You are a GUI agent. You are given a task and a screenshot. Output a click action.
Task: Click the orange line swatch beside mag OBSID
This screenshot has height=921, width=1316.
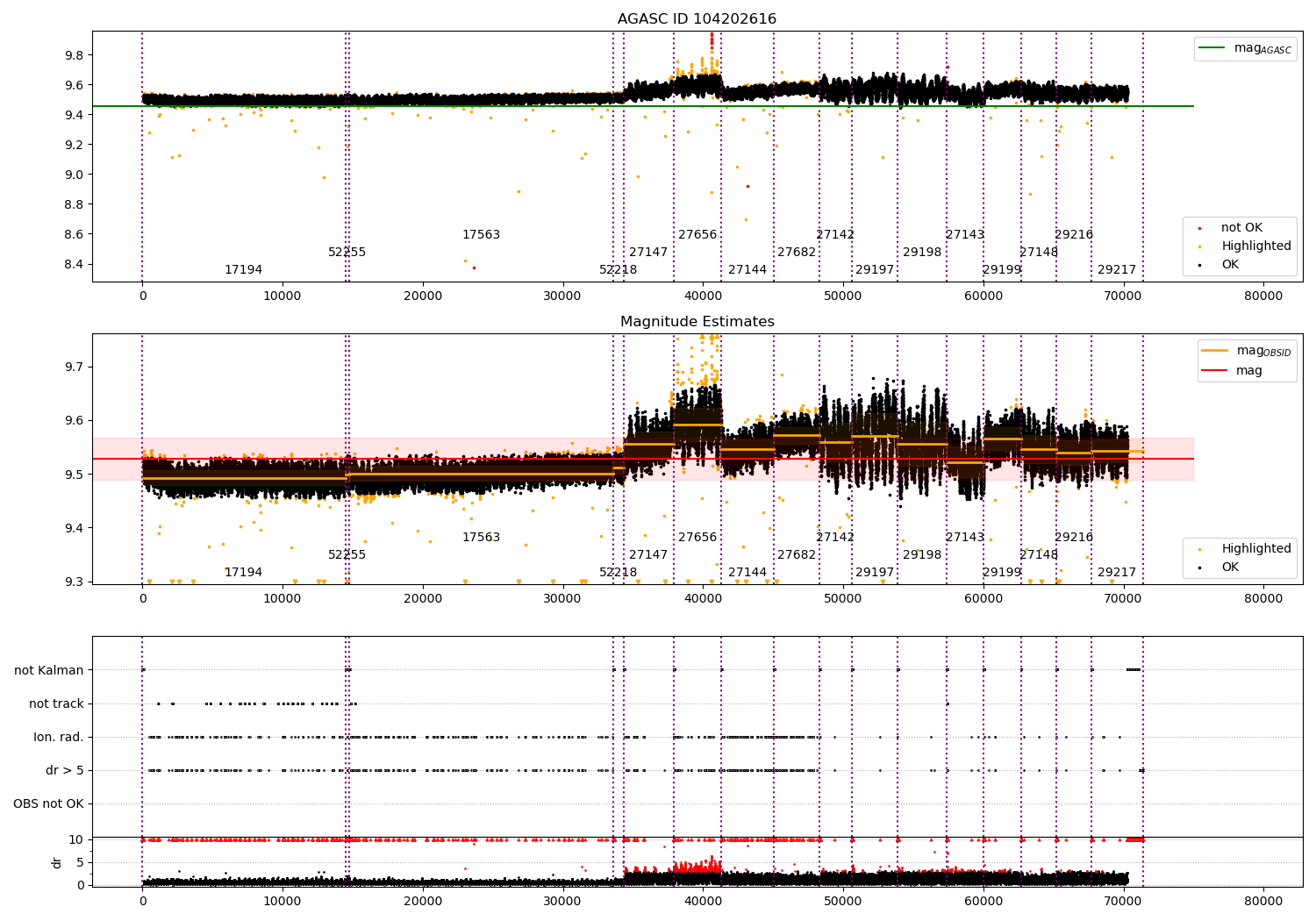(1215, 351)
